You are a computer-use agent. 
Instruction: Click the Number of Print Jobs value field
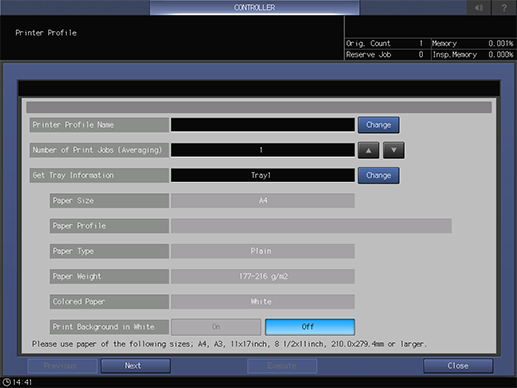click(x=263, y=150)
